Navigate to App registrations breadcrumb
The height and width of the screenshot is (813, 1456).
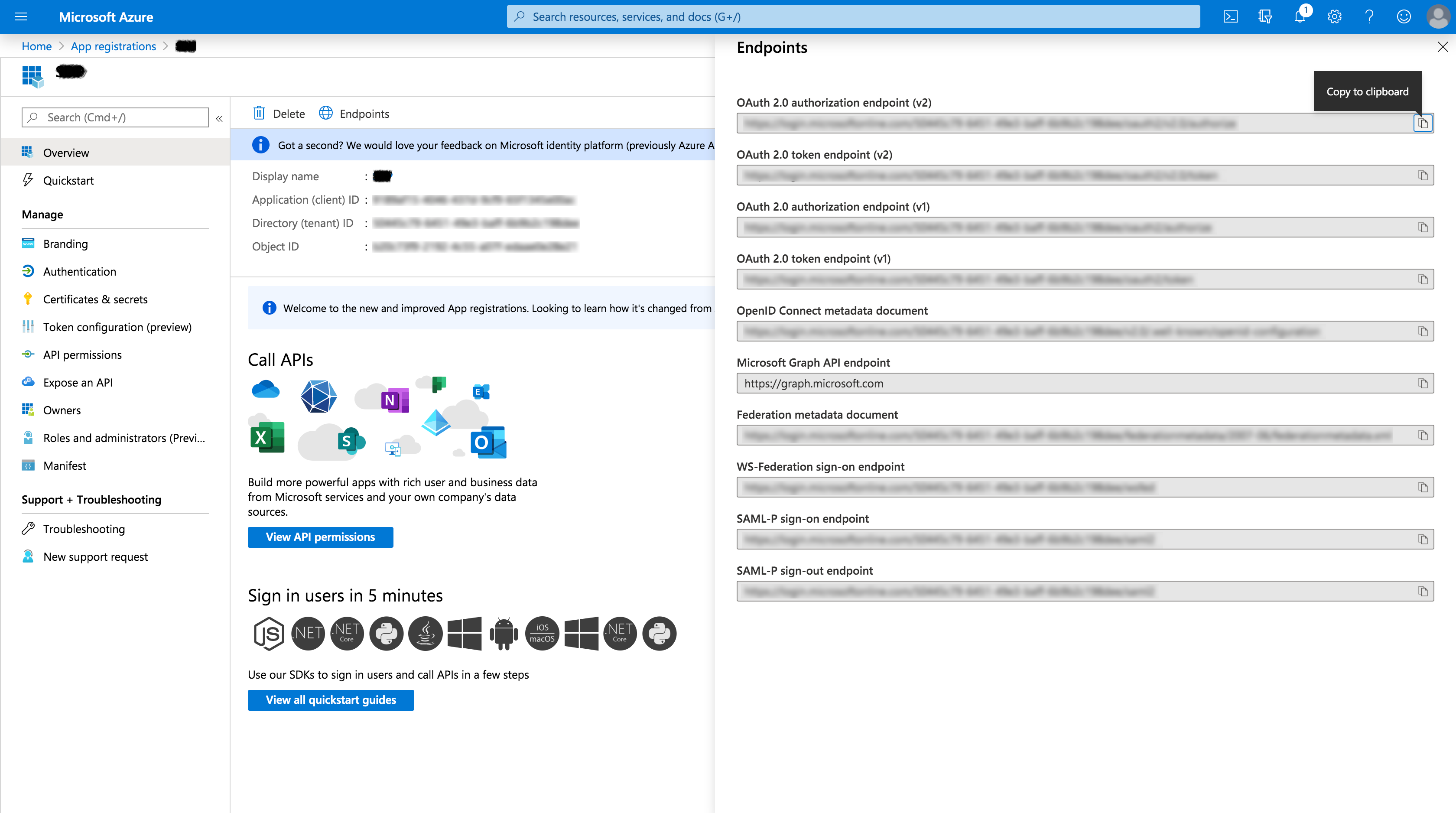pyautogui.click(x=113, y=46)
